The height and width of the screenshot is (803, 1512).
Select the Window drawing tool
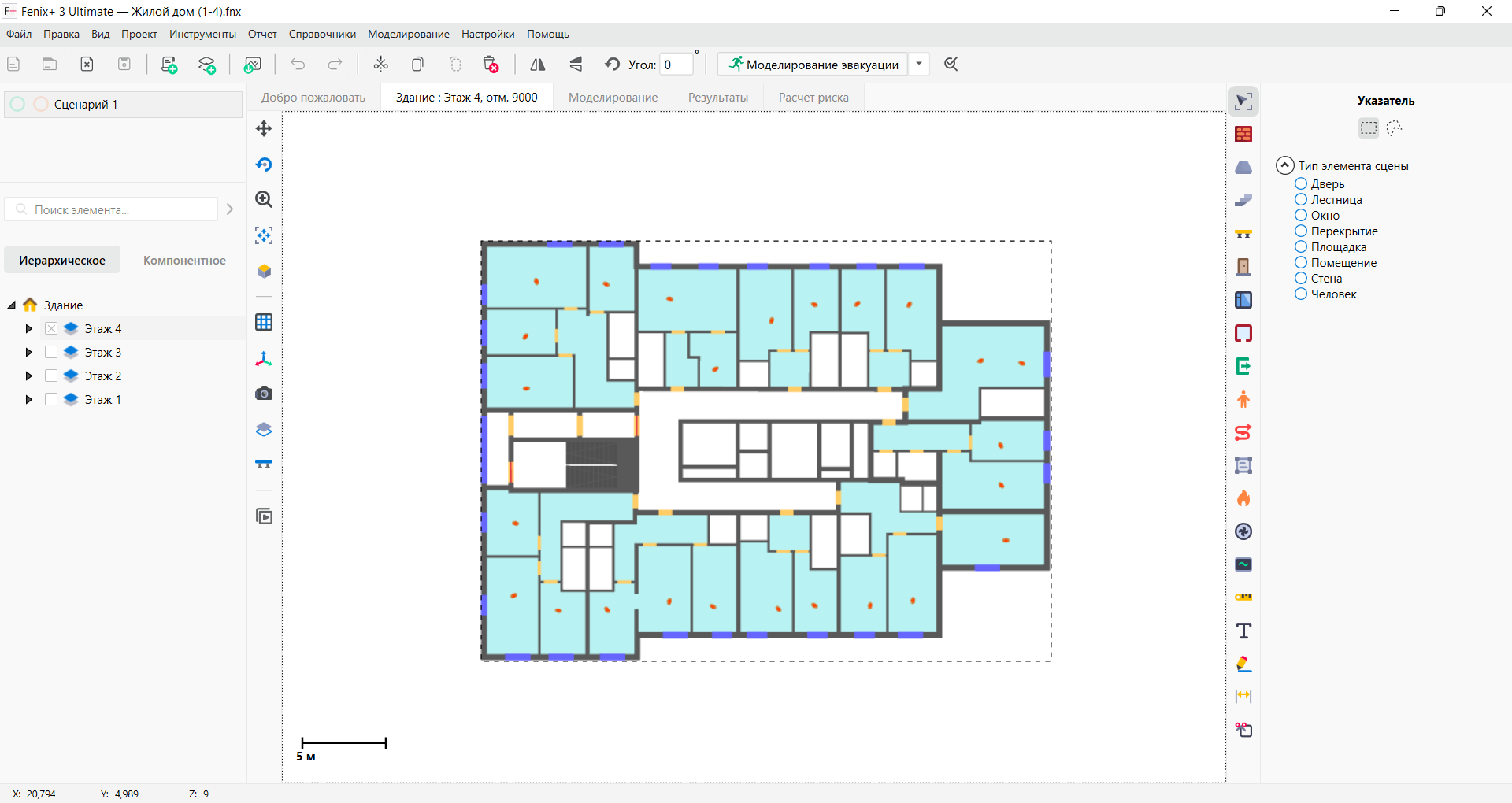(x=1244, y=300)
